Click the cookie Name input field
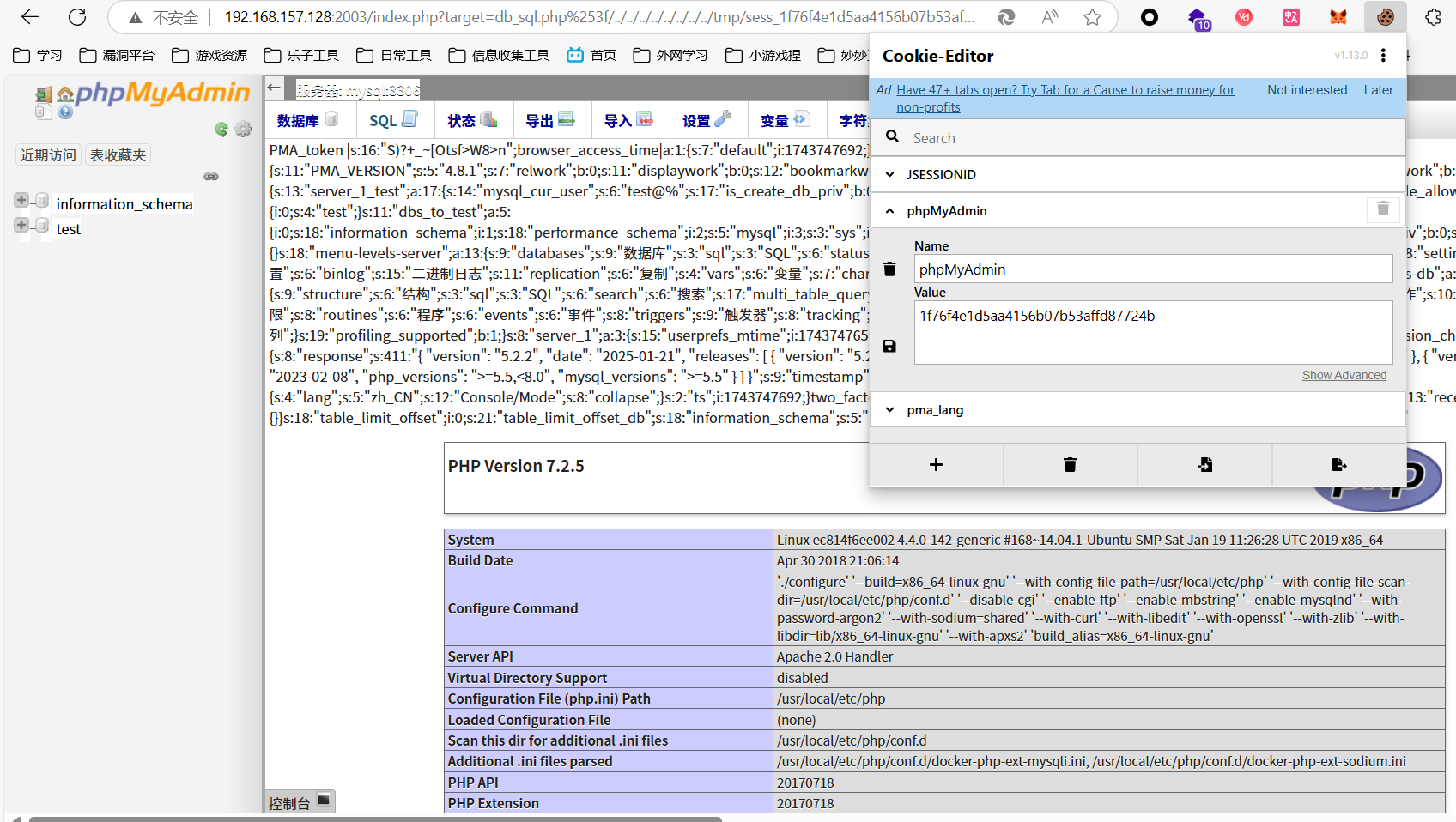The width and height of the screenshot is (1456, 822). coord(1153,269)
